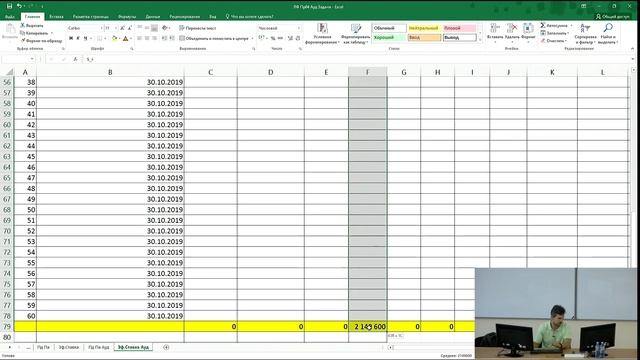Click the Name Box field
Viewport: 640px width, 360px height.
[x=17, y=59]
